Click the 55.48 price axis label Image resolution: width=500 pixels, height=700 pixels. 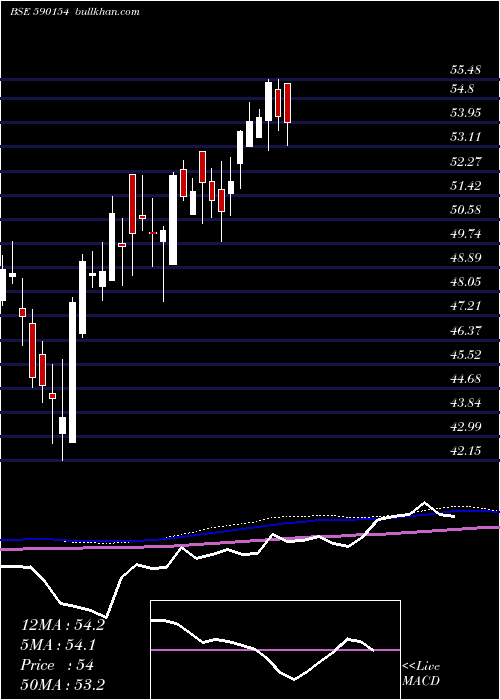click(465, 70)
